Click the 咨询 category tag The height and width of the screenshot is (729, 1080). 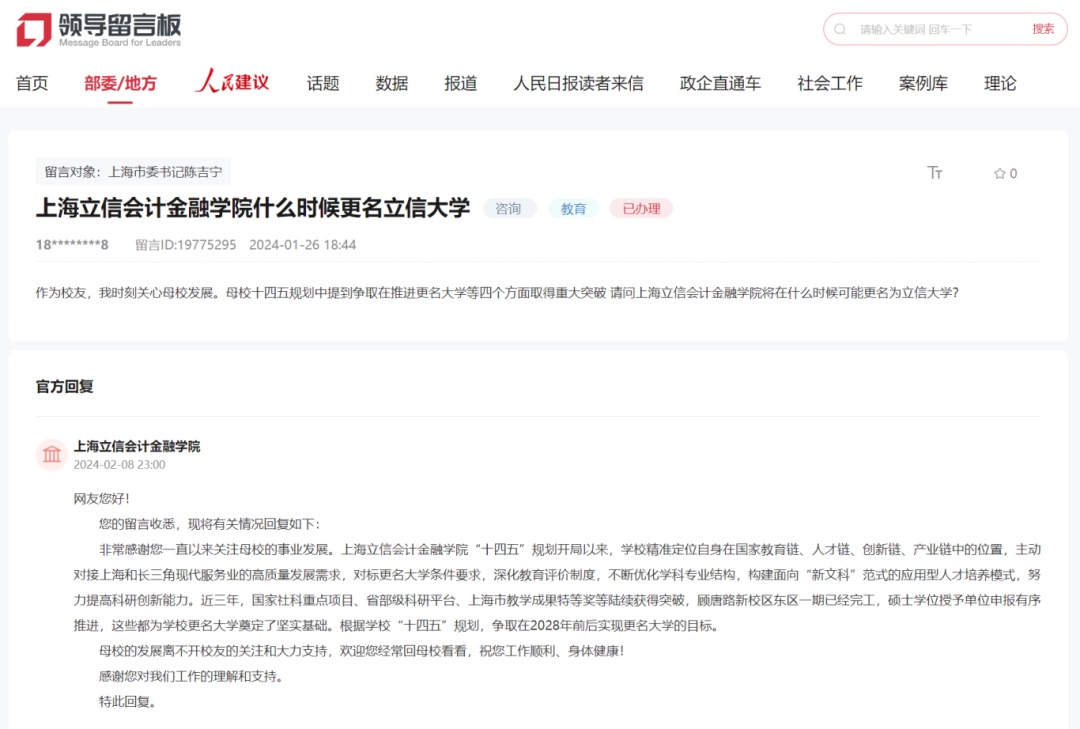pos(509,208)
